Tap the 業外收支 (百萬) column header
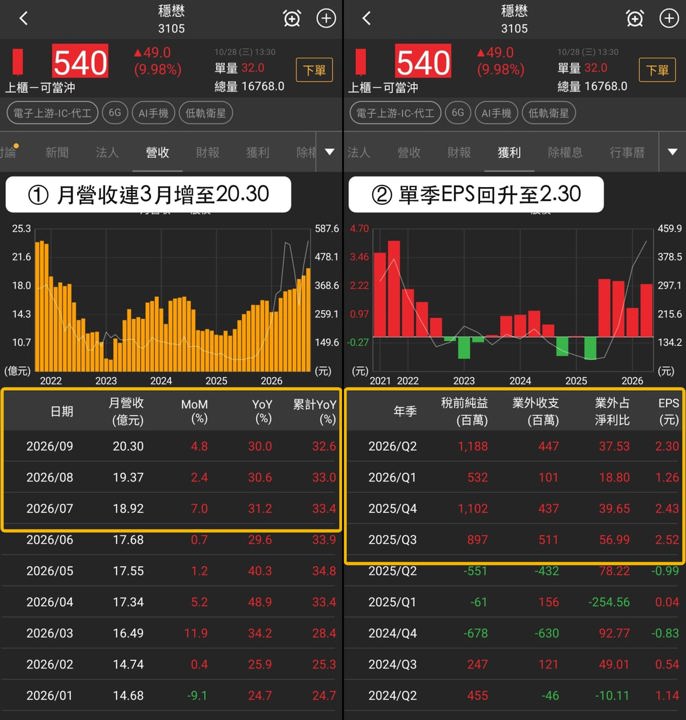686x720 pixels. 536,411
